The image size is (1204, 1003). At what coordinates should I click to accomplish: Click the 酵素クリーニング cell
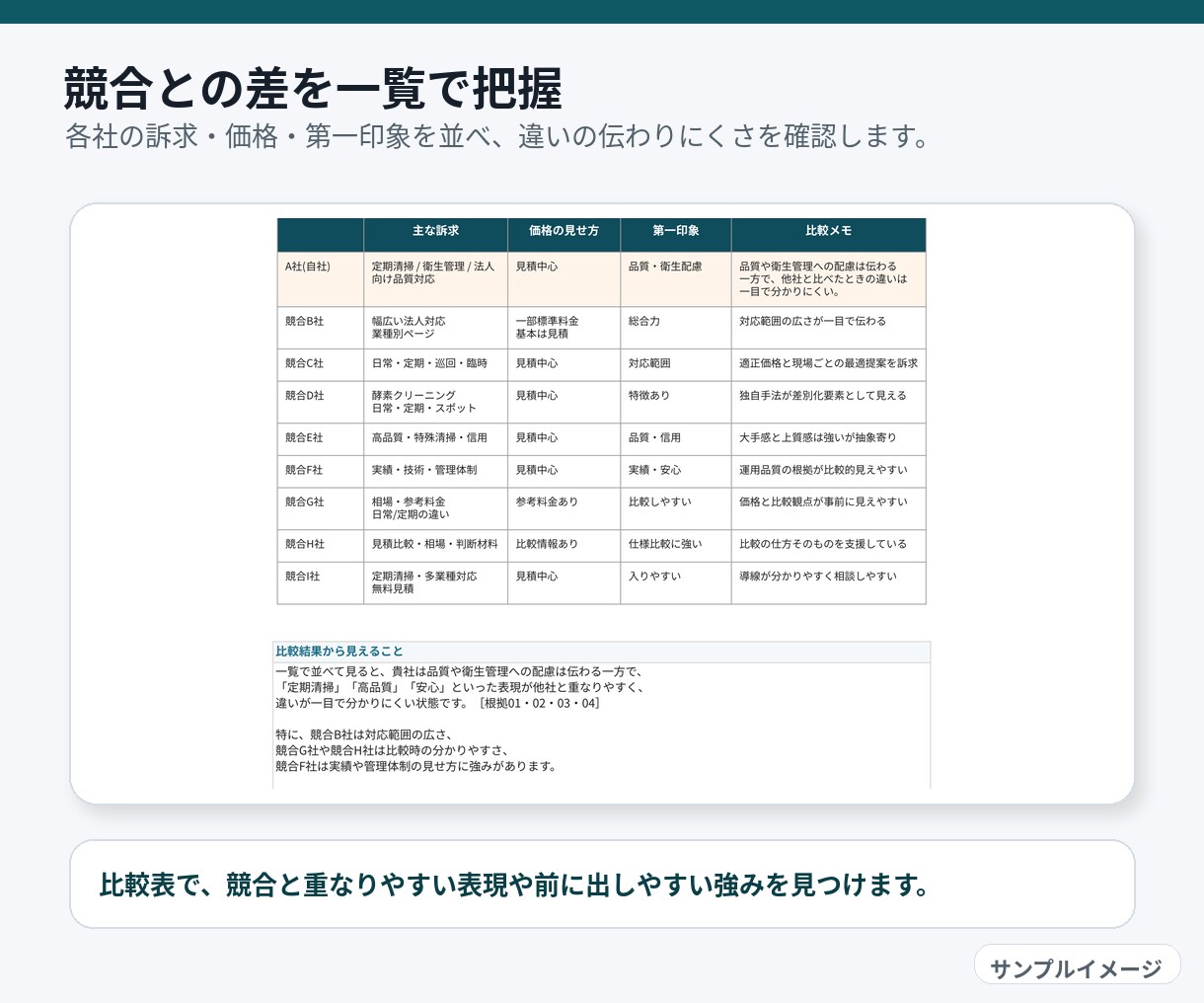(x=435, y=403)
